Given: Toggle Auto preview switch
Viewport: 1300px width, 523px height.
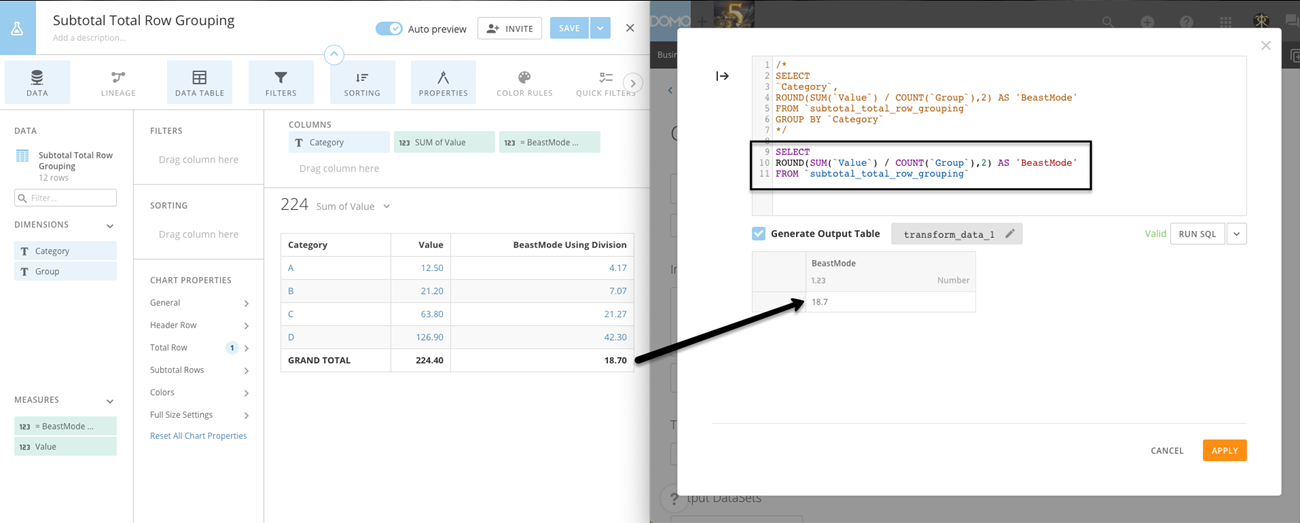Looking at the screenshot, I should [x=389, y=28].
